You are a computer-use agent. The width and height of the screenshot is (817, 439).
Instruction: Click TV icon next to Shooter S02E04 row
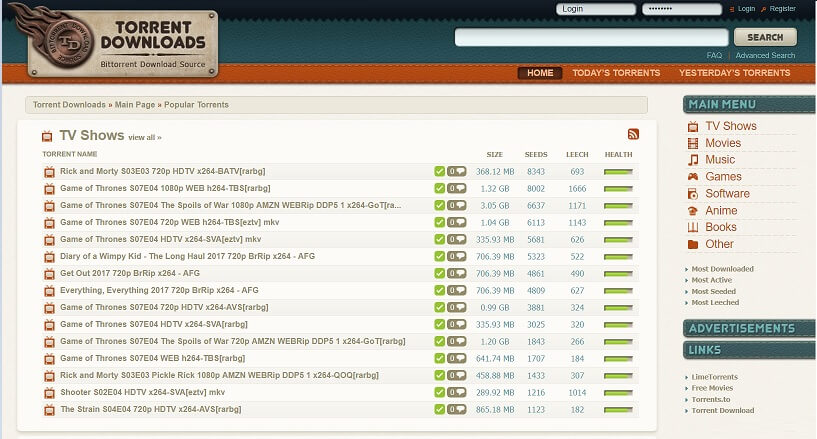49,393
